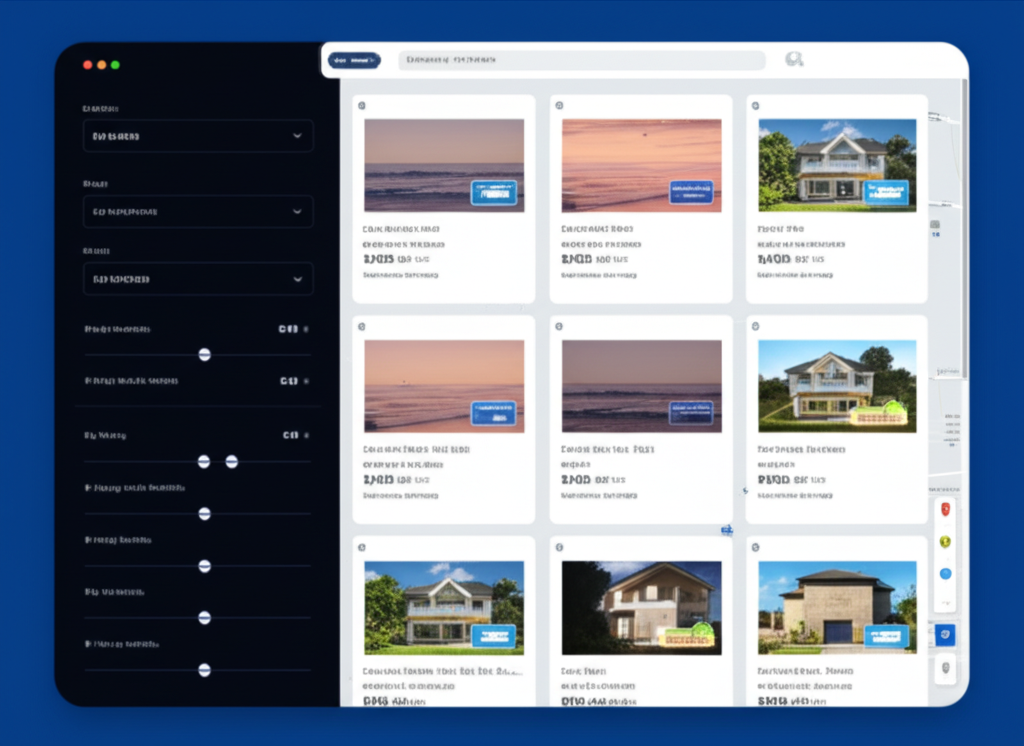Open the third sidebar dropdown
1024x746 pixels.
click(198, 279)
